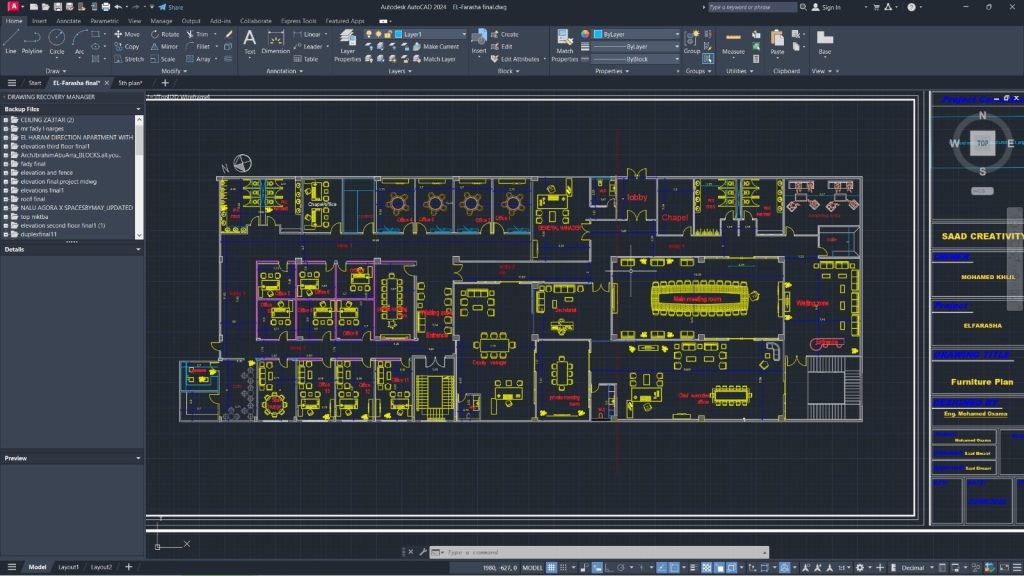Toggle layer on/off lightbulb in layer dropdown
This screenshot has height=576, width=1024.
tap(369, 34)
